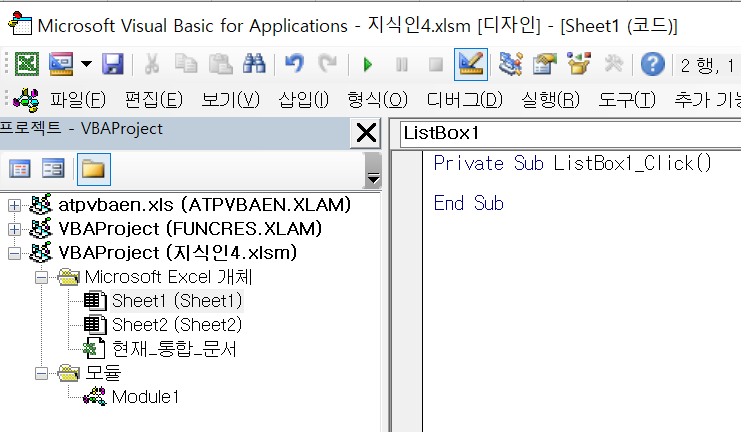
Task: Click the Break pause icon
Action: 402,64
